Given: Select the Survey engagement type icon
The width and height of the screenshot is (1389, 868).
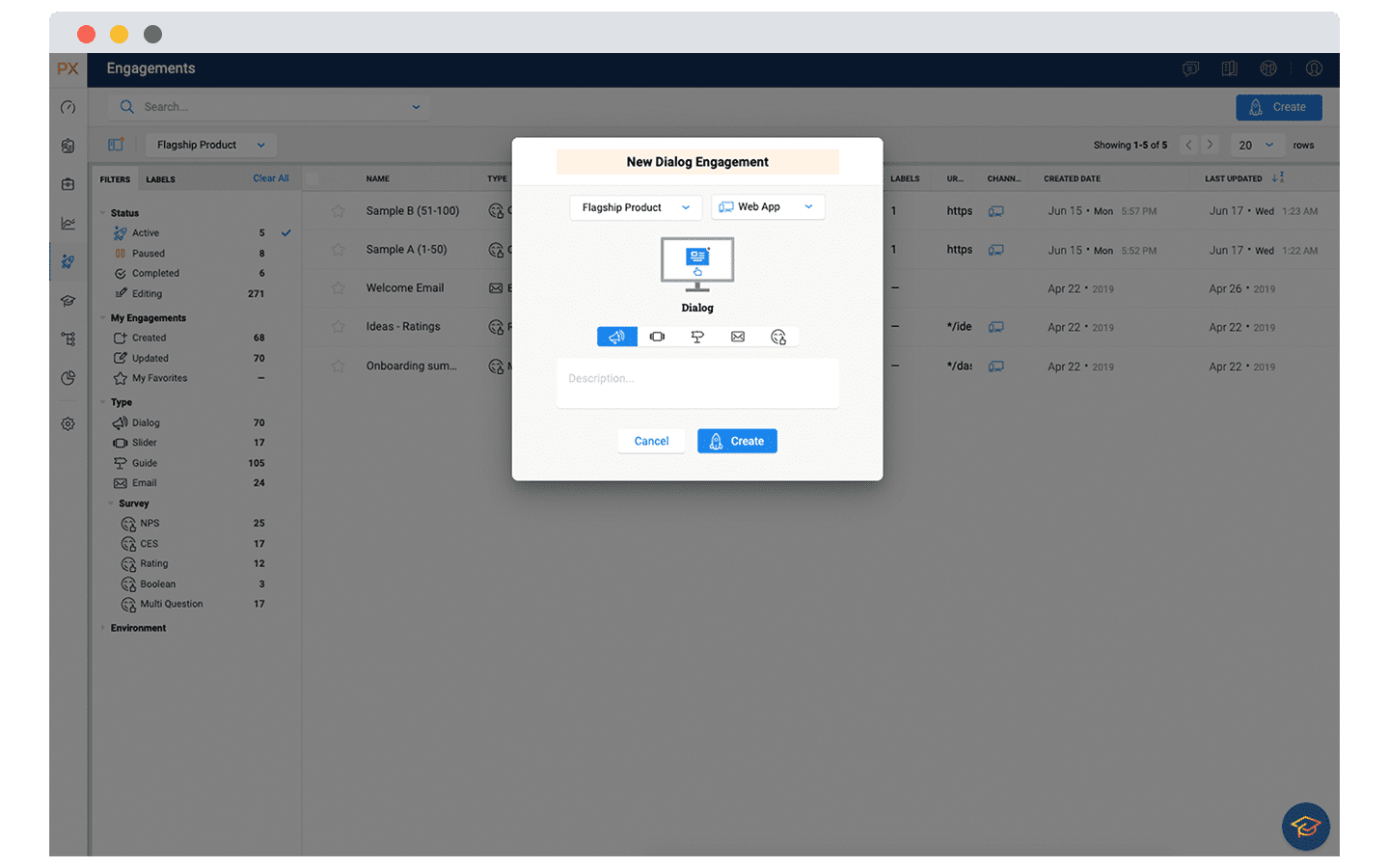Looking at the screenshot, I should point(778,337).
